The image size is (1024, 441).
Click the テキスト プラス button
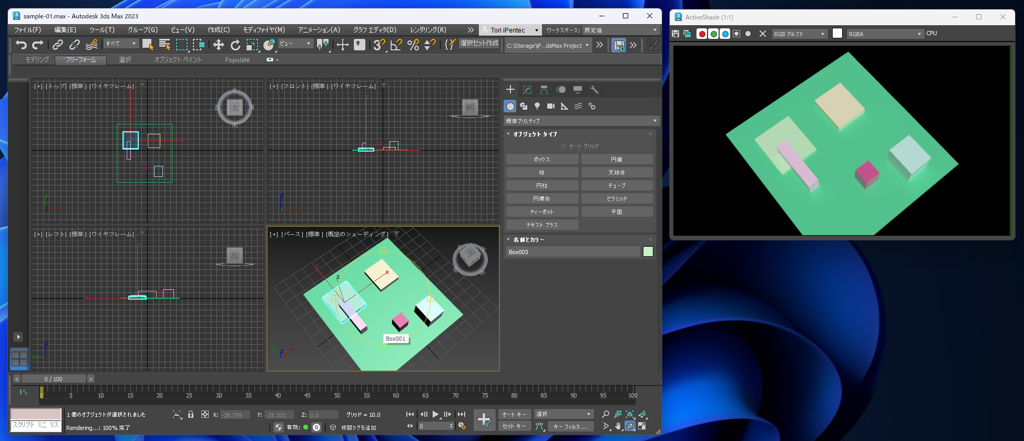point(542,225)
